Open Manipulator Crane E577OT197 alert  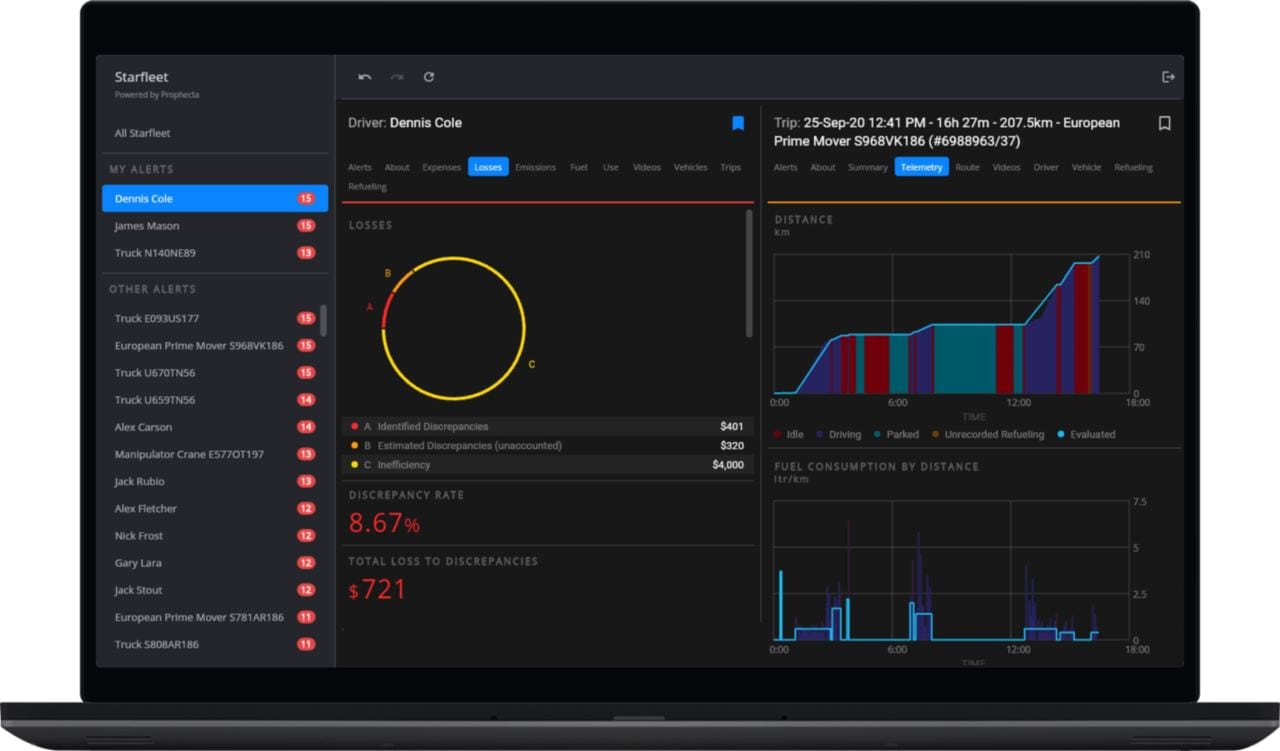click(210, 454)
